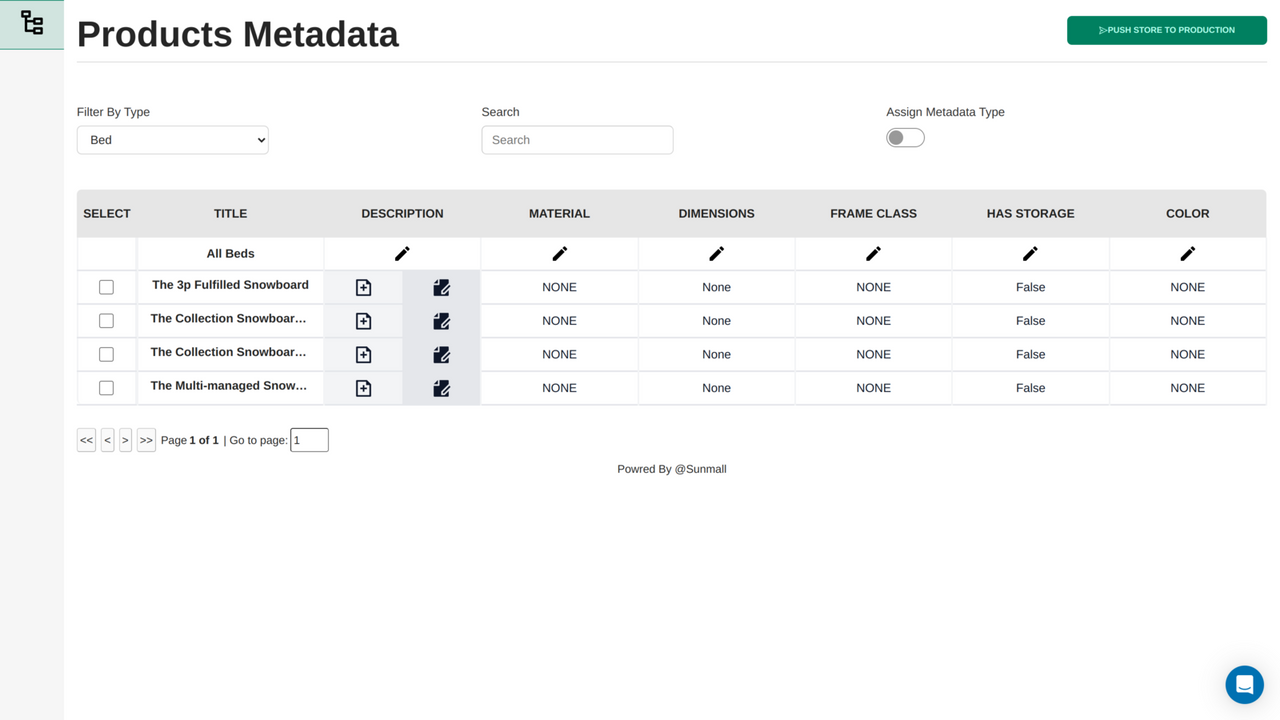Click inside the Search input field

577,139
